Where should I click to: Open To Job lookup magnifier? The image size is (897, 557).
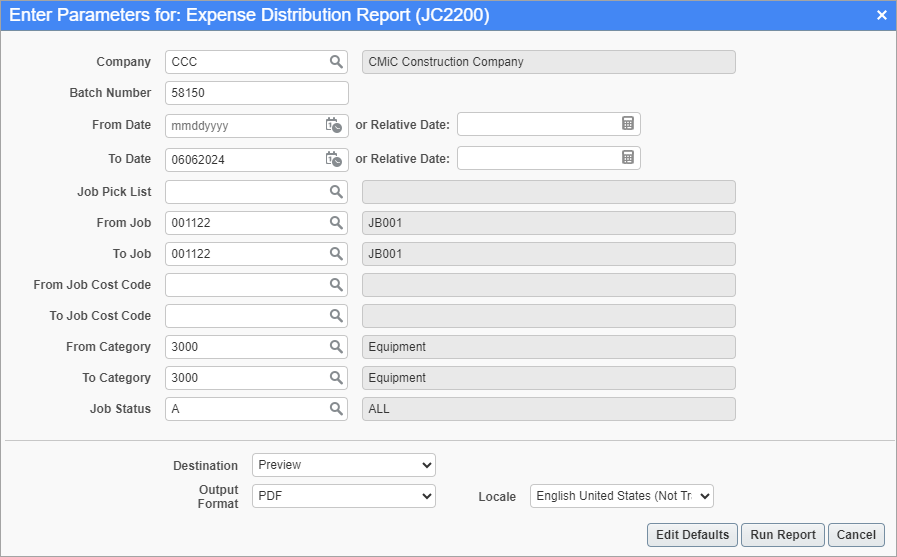[336, 253]
